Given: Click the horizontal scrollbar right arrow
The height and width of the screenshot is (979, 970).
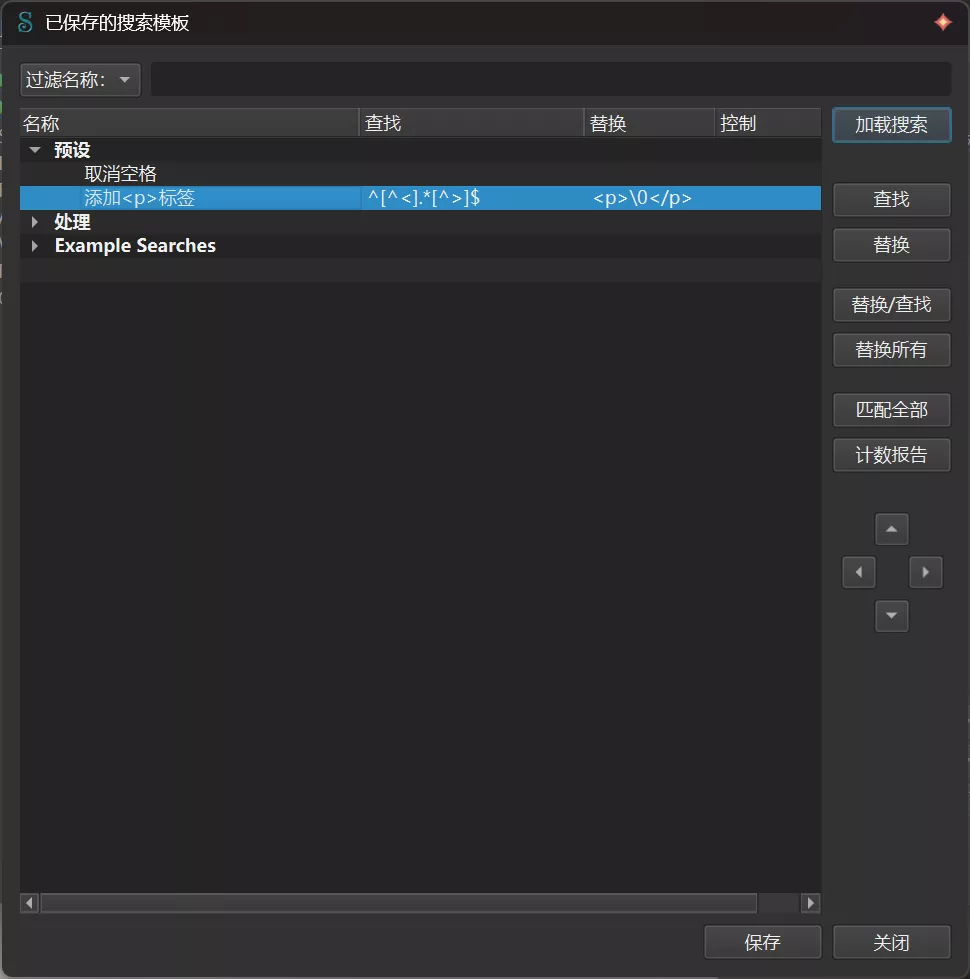Looking at the screenshot, I should pyautogui.click(x=811, y=903).
